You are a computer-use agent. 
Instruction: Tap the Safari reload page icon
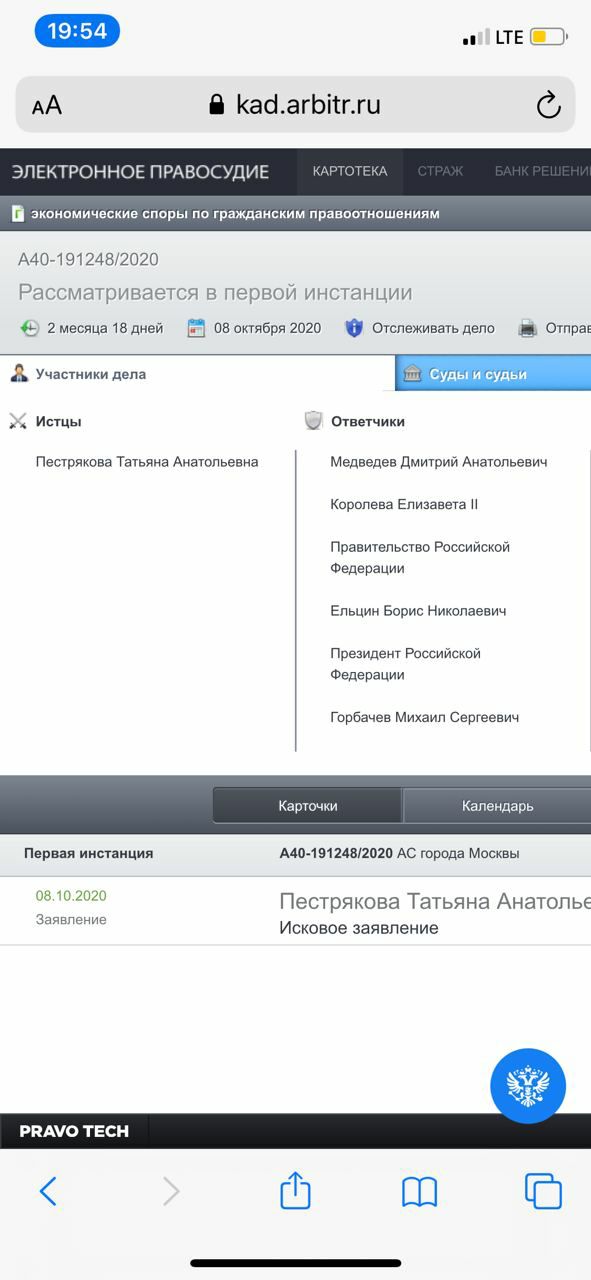click(548, 105)
